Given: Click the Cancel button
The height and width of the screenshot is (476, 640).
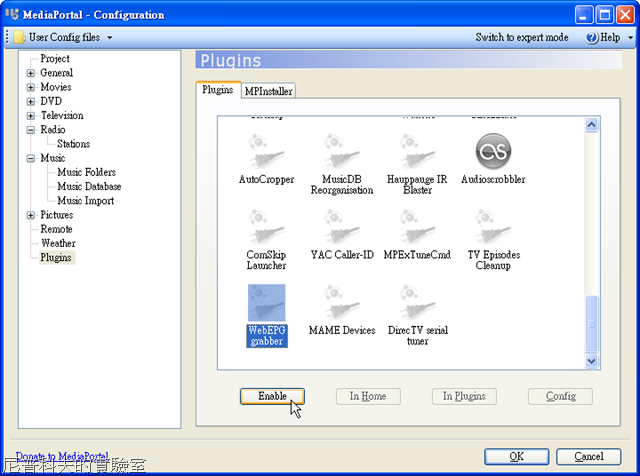Looking at the screenshot, I should pyautogui.click(x=589, y=456).
